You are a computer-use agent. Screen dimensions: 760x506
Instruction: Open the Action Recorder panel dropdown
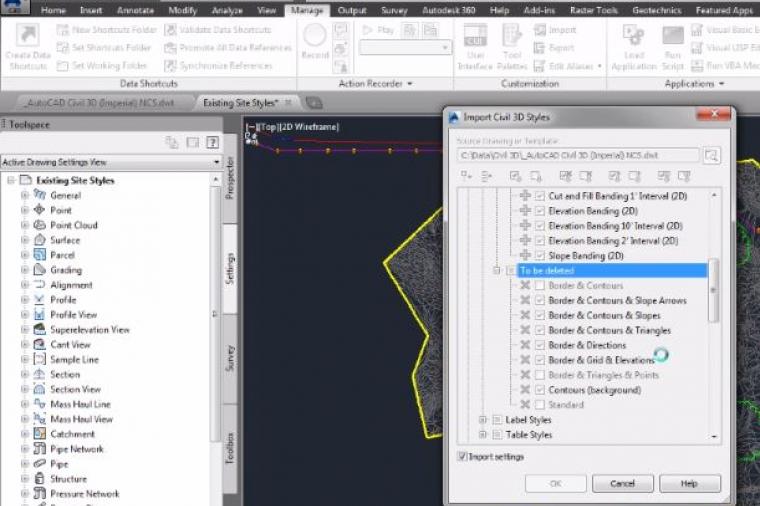pyautogui.click(x=410, y=84)
